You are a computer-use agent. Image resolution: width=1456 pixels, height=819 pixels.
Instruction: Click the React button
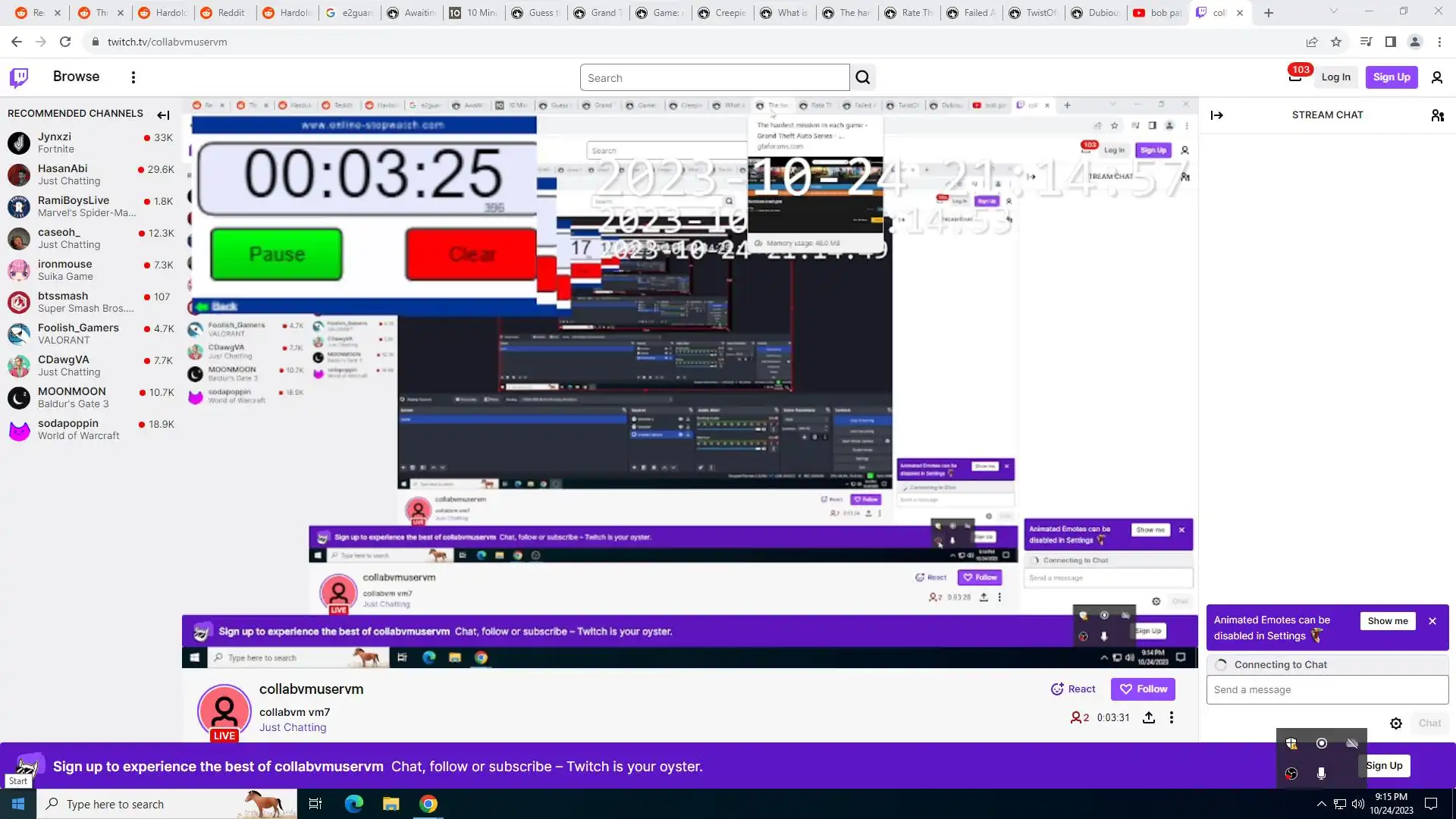[x=1073, y=689]
